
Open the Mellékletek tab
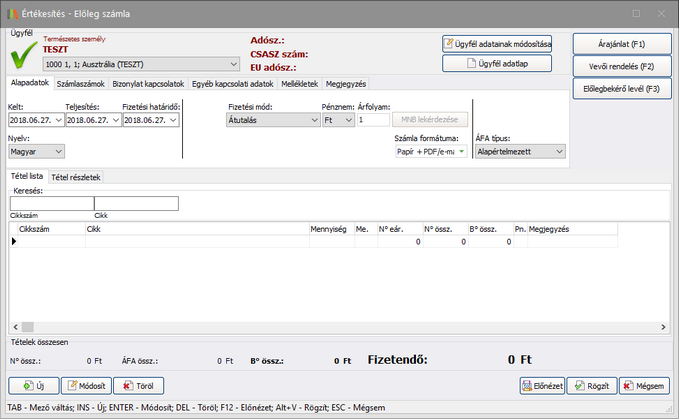(x=300, y=84)
